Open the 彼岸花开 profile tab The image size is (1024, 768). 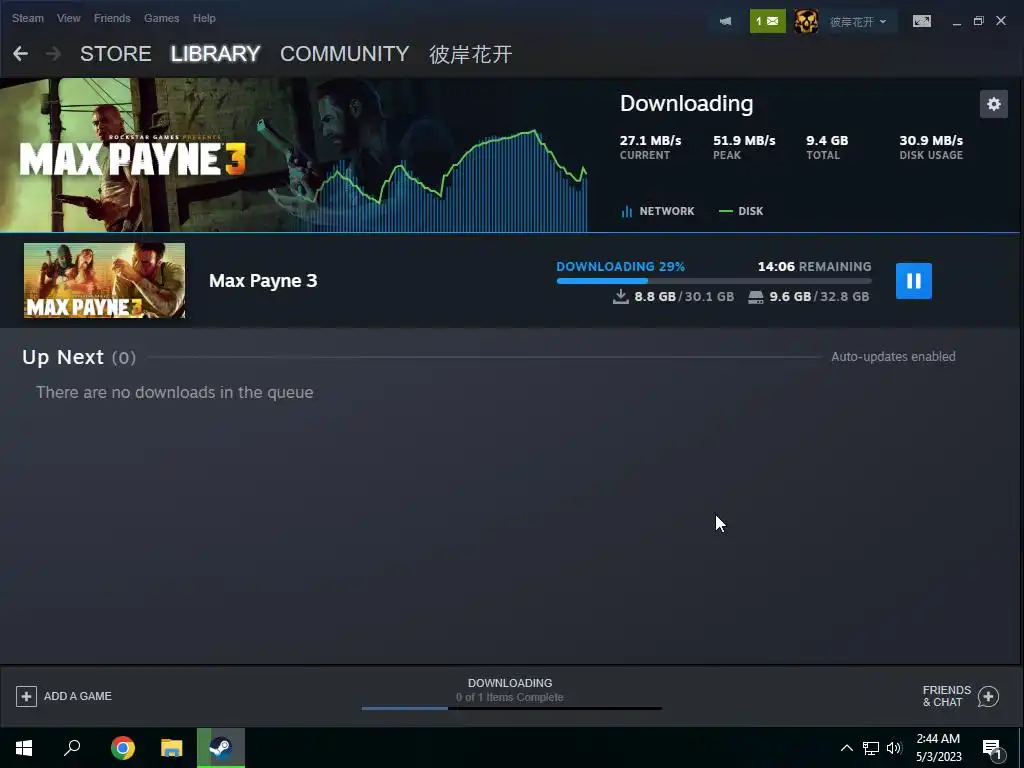click(x=470, y=54)
